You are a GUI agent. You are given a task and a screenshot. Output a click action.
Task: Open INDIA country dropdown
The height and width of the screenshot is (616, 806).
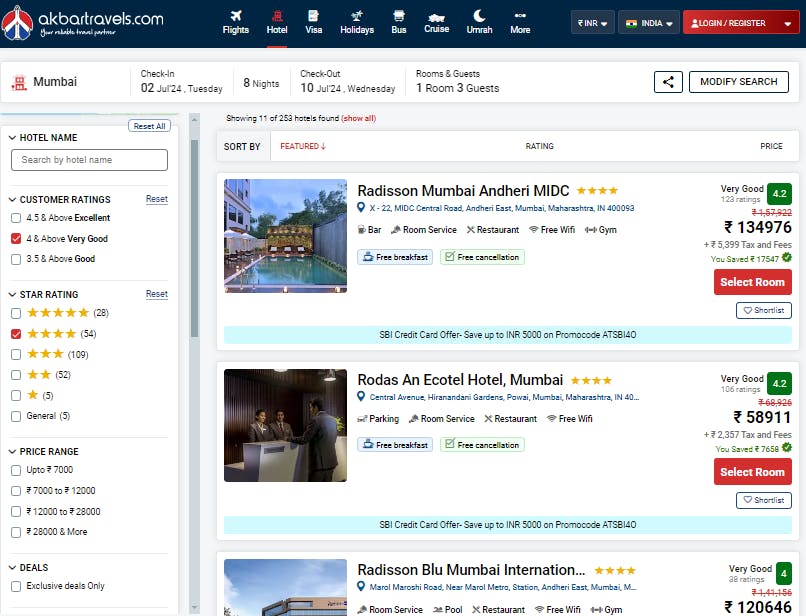[x=649, y=23]
